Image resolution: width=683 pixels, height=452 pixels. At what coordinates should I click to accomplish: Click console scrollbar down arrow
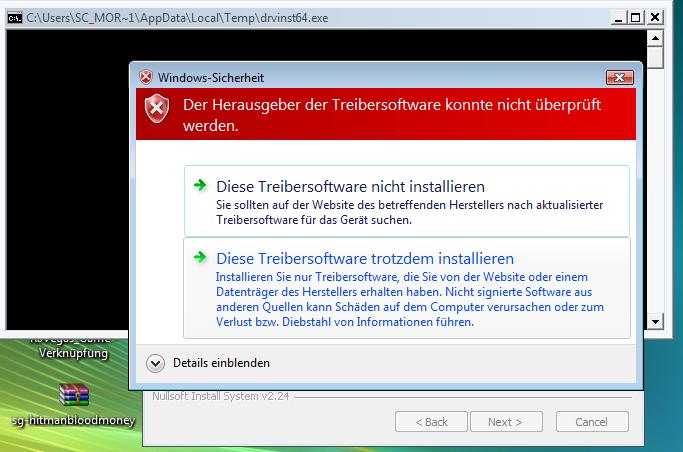pyautogui.click(x=655, y=322)
